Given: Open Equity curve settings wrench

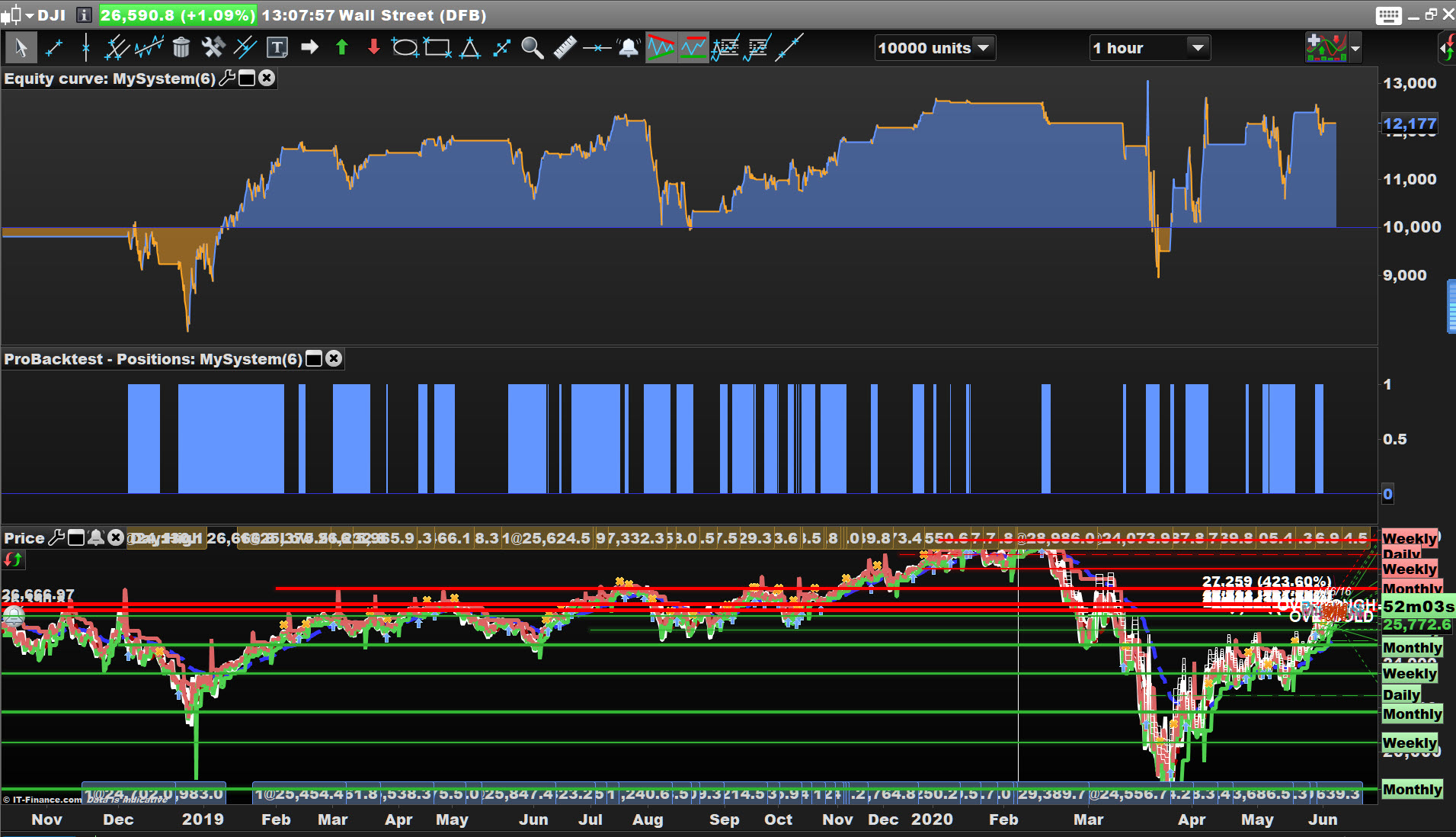Looking at the screenshot, I should click(x=227, y=79).
